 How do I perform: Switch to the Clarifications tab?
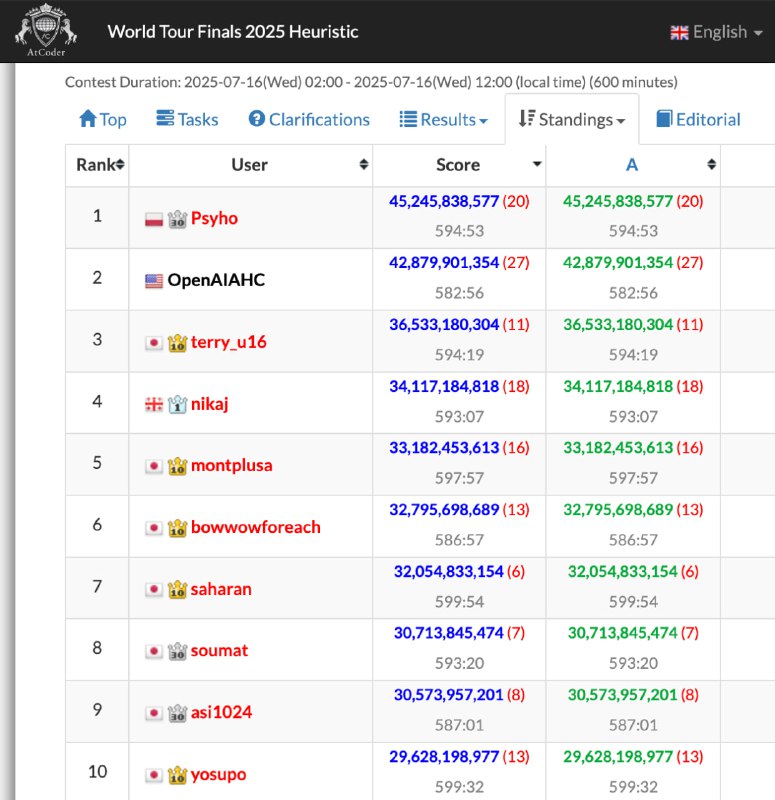pyautogui.click(x=309, y=119)
